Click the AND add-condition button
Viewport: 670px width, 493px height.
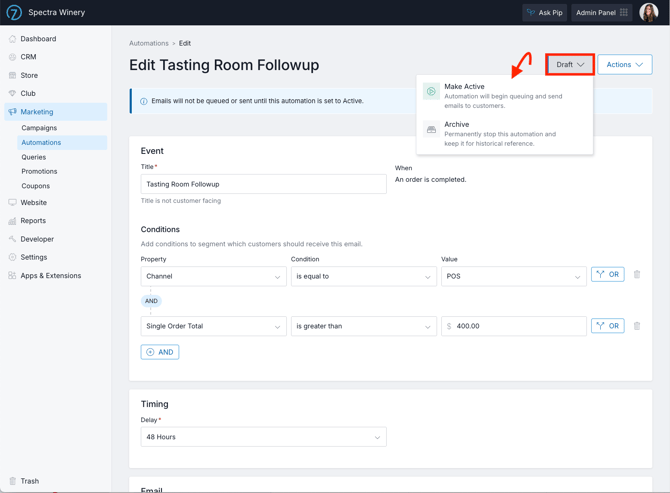click(x=160, y=352)
